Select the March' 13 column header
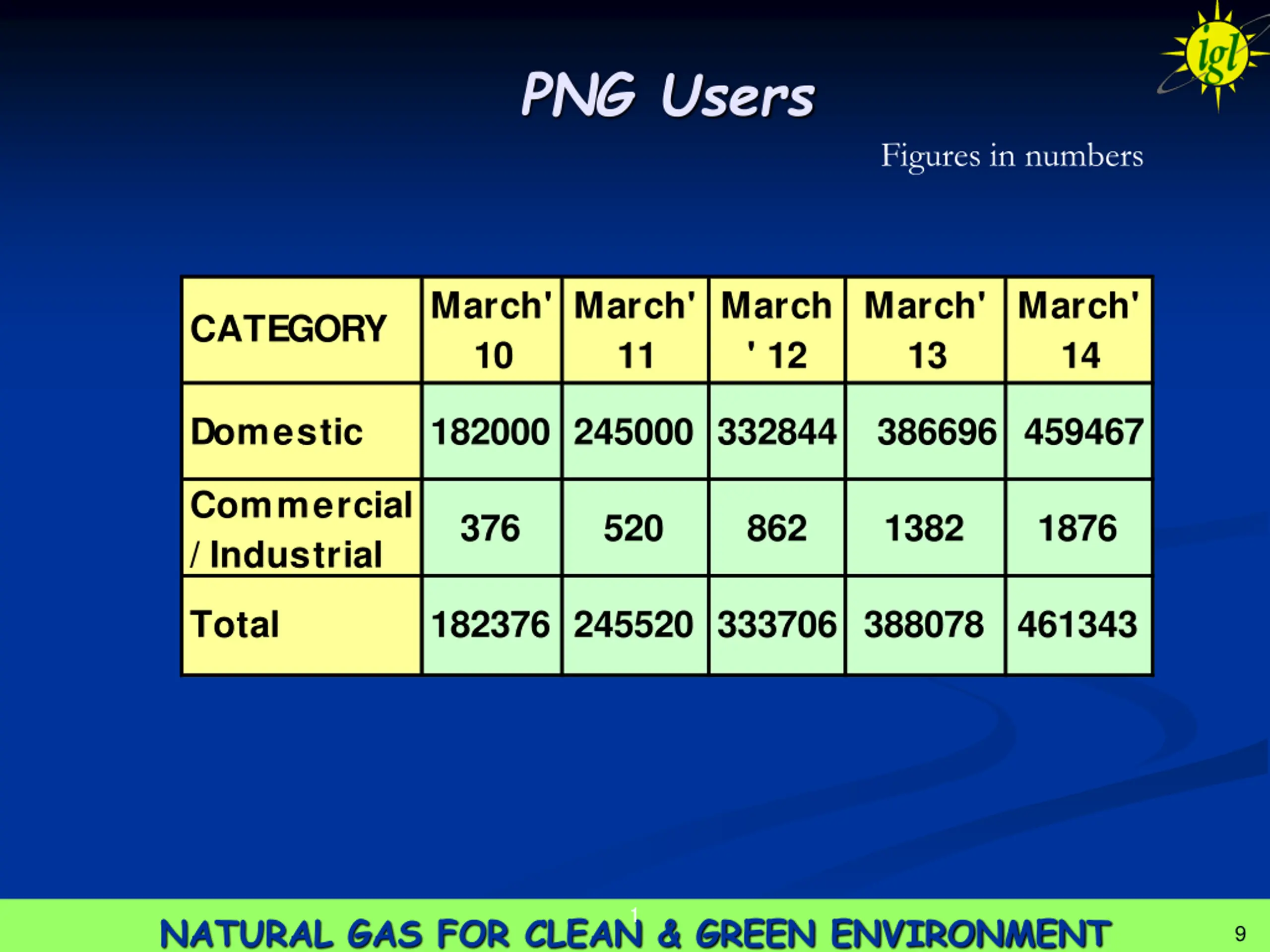 click(925, 330)
